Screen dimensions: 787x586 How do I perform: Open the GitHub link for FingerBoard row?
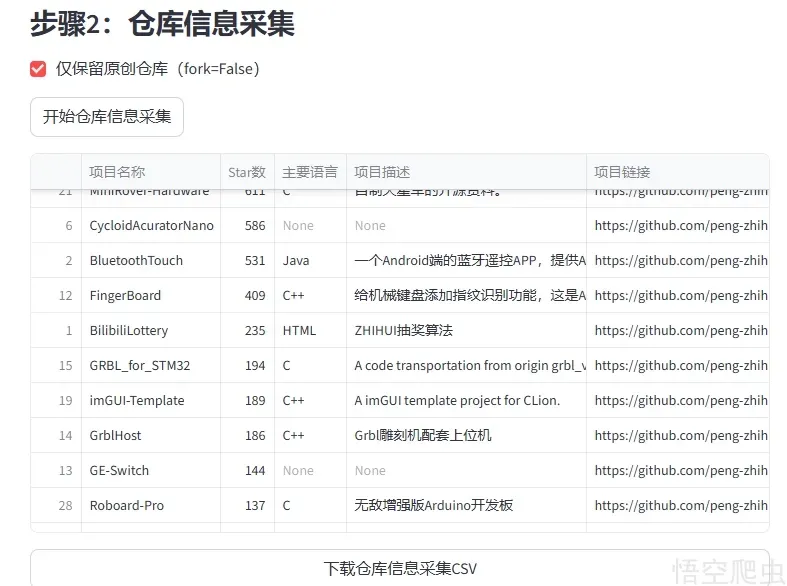(678, 296)
